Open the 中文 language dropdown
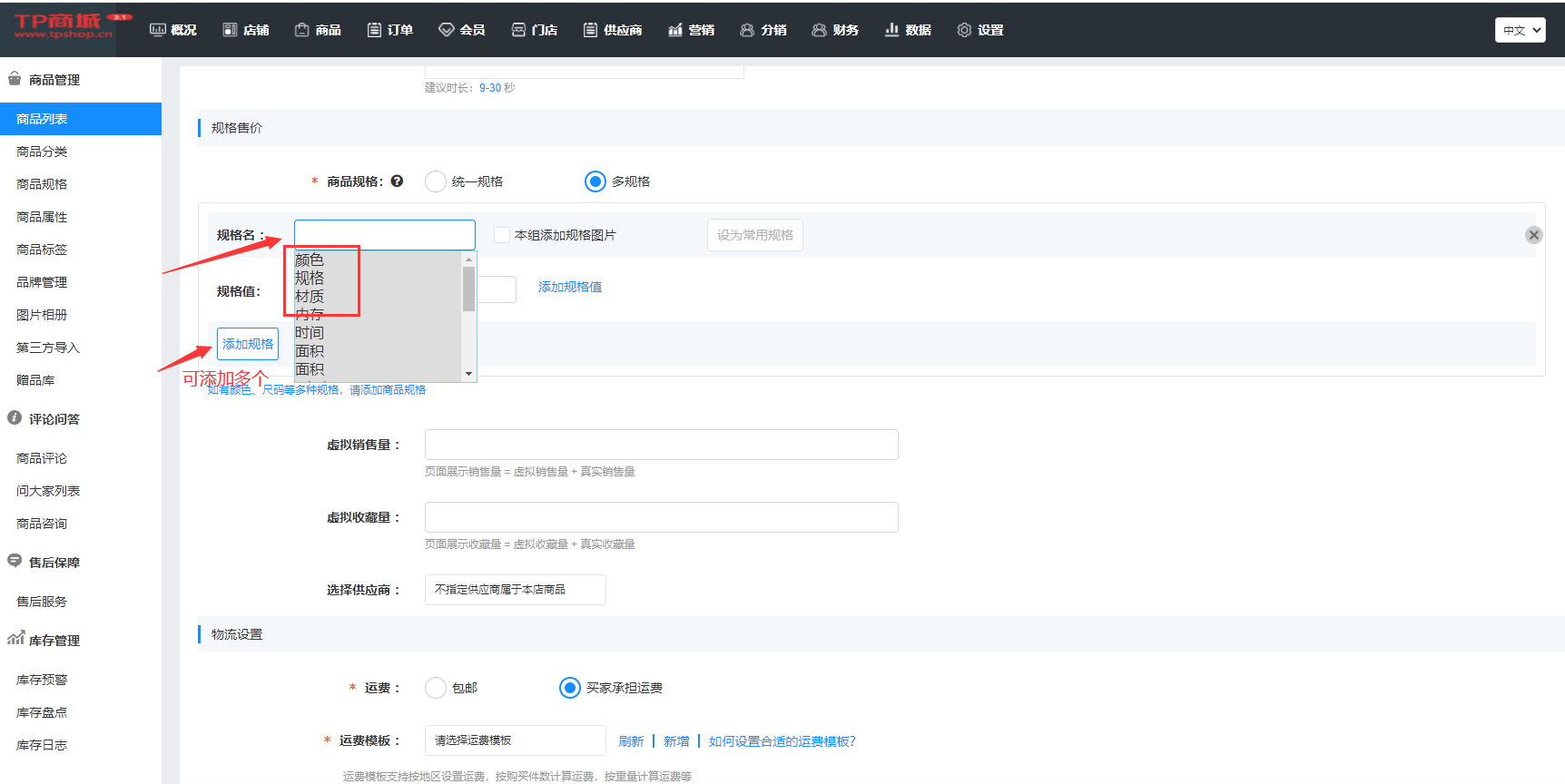The image size is (1565, 784). tap(1520, 30)
